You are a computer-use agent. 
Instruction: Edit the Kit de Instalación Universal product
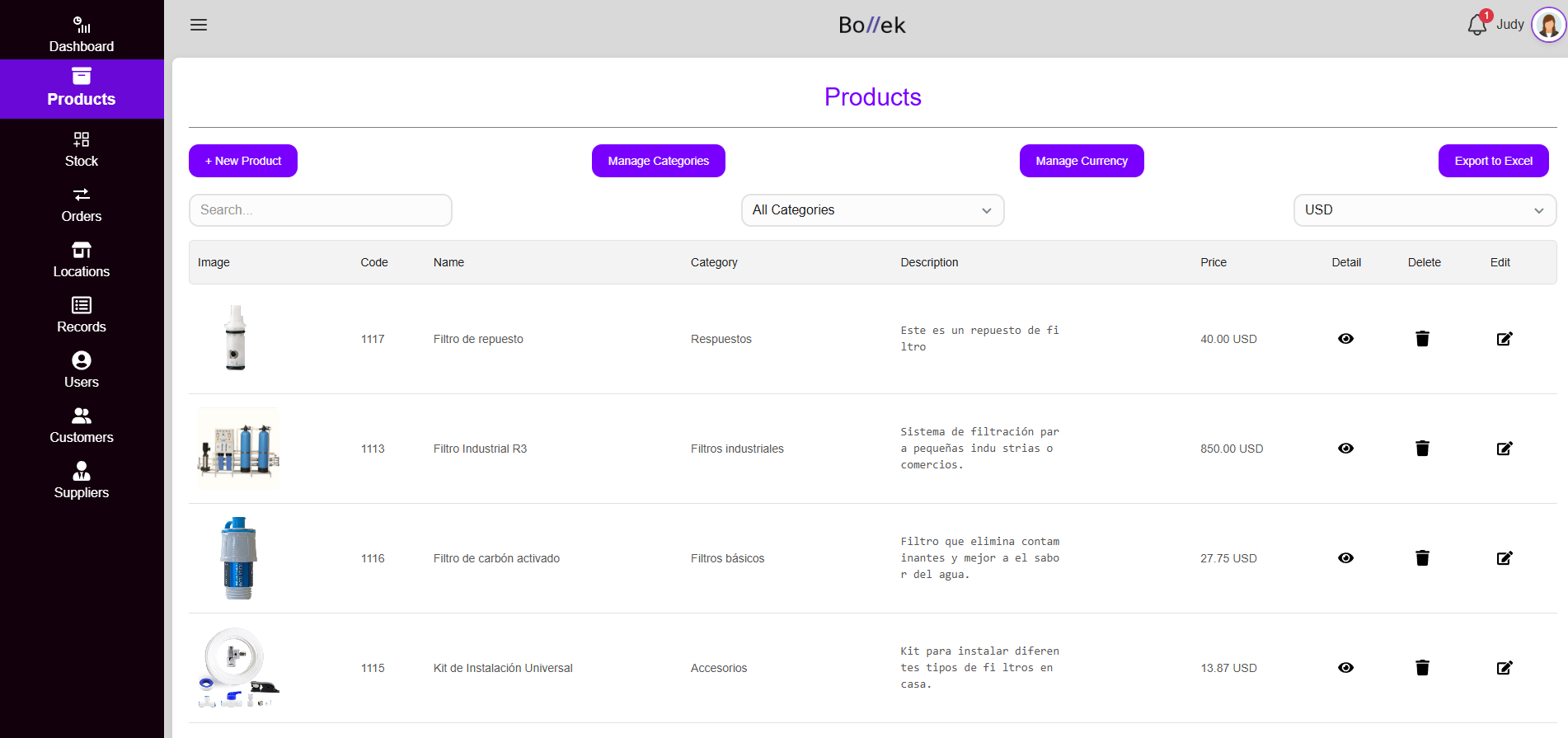[1504, 668]
